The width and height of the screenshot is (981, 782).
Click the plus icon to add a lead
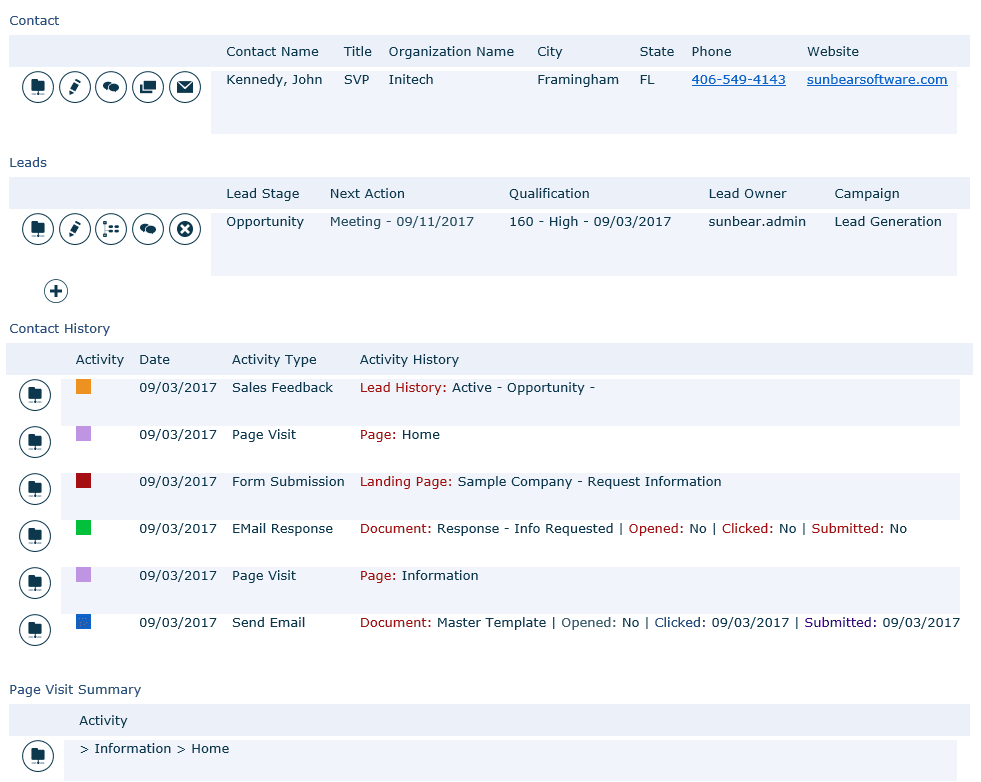[x=56, y=291]
